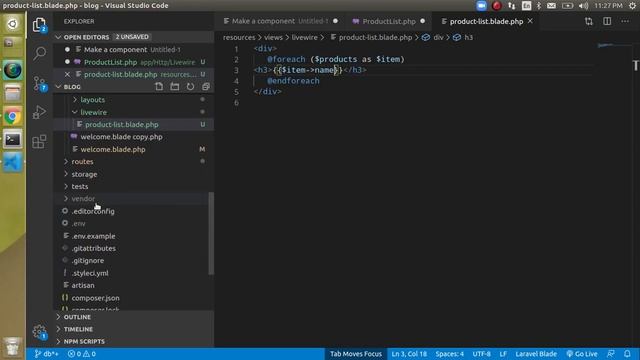
Task: Change language mode Laravel Blade
Action: 536,354
